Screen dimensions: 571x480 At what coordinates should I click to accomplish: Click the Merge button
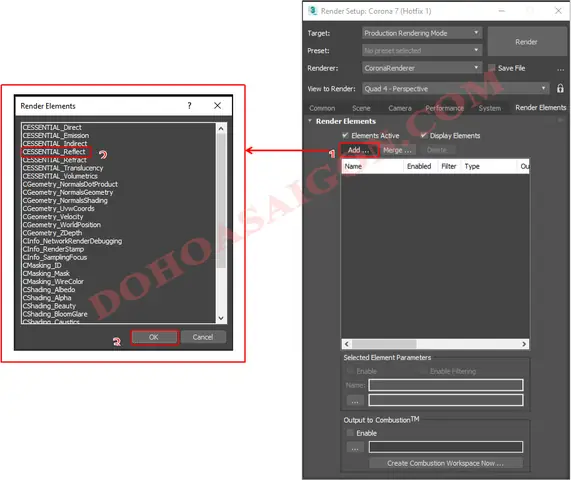397,150
